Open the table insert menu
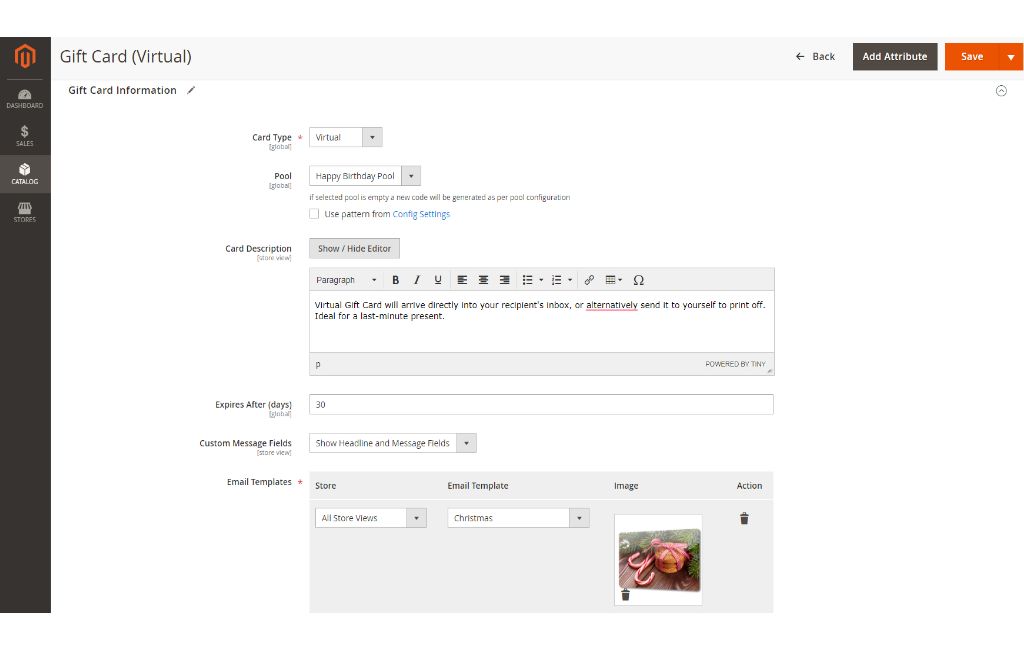The width and height of the screenshot is (1024, 650). click(613, 280)
